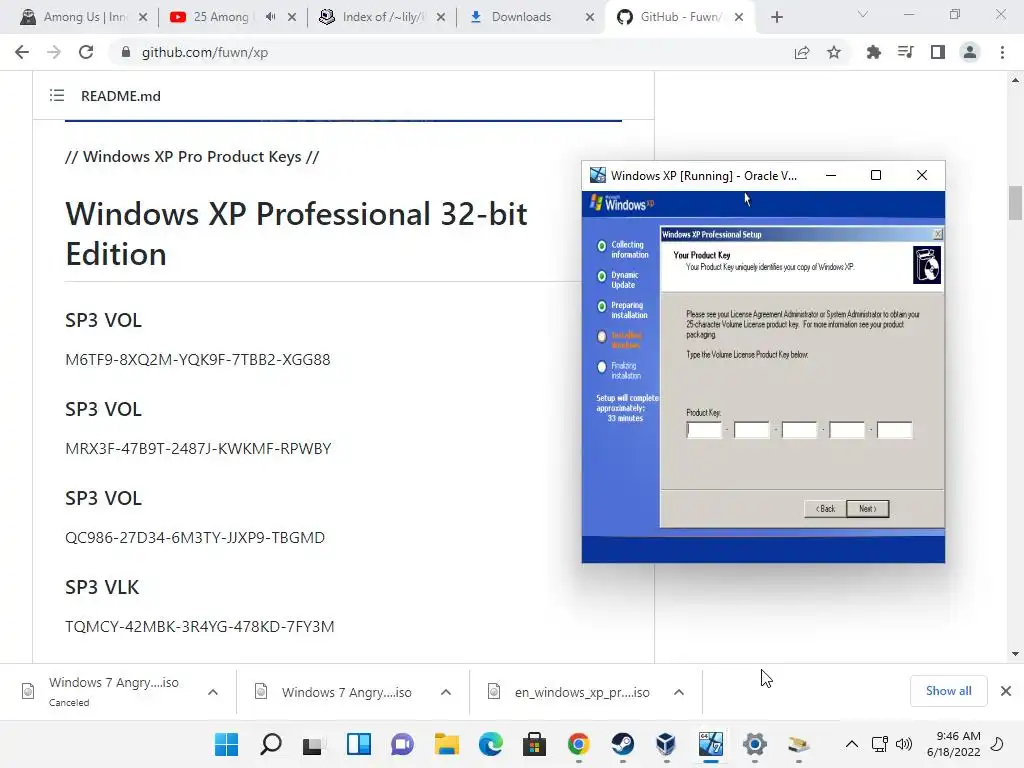Open the tab search chevron in the title bar
This screenshot has height=768, width=1024.
(863, 14)
